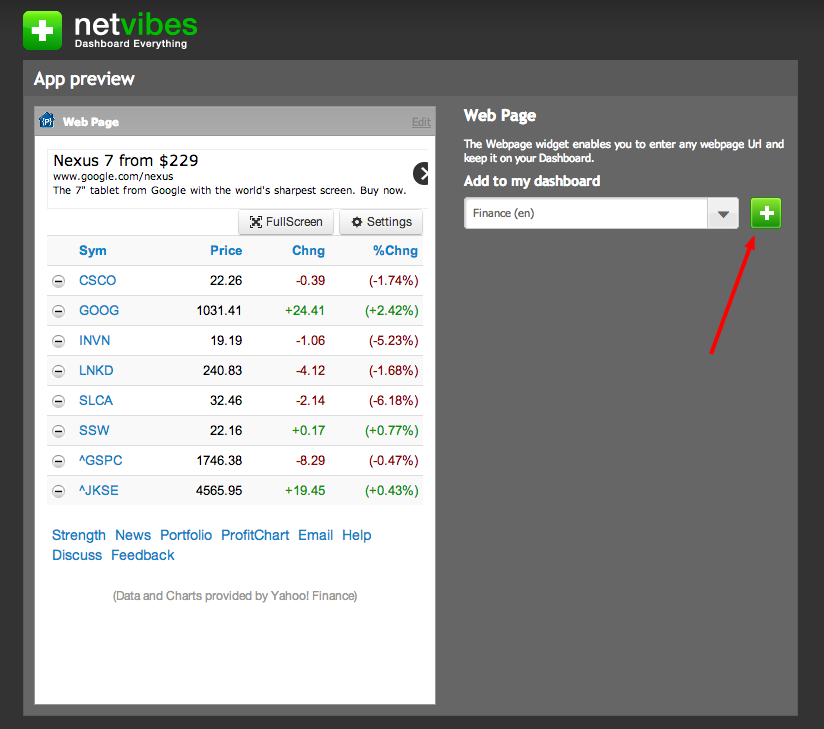
Task: Click the 240.83 LNKD price
Action: pyautogui.click(x=222, y=371)
